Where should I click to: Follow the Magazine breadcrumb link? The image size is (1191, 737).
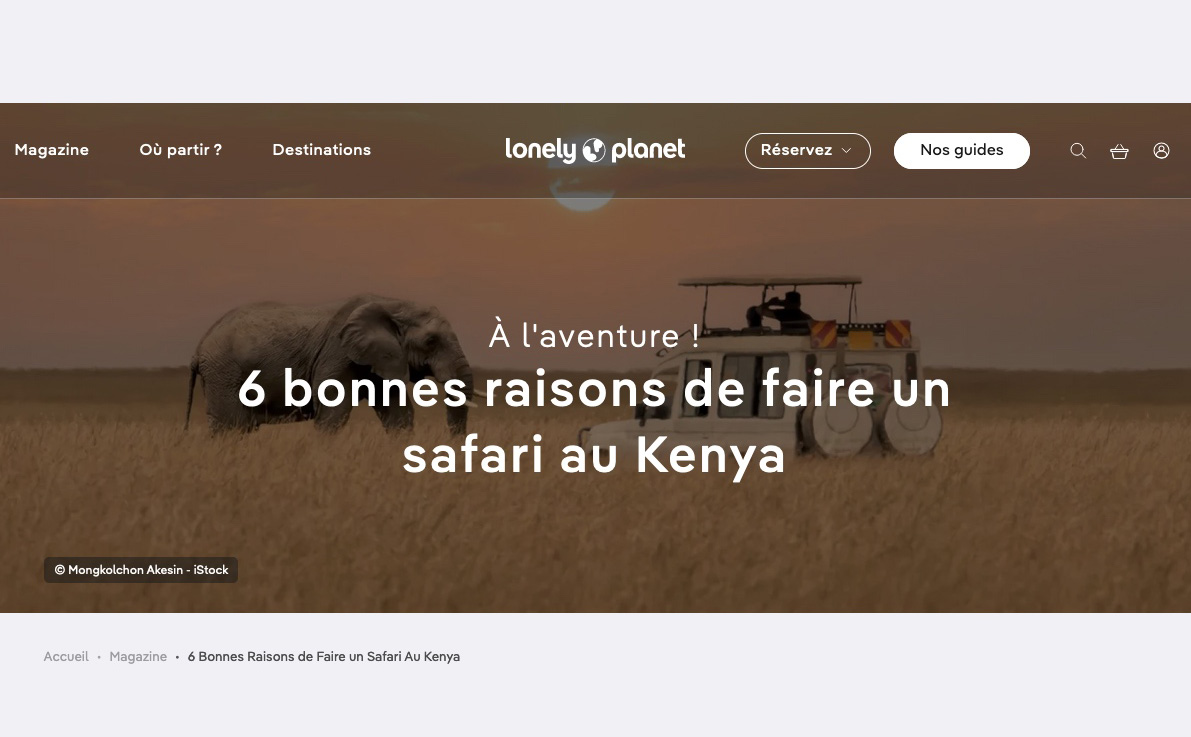(x=138, y=656)
